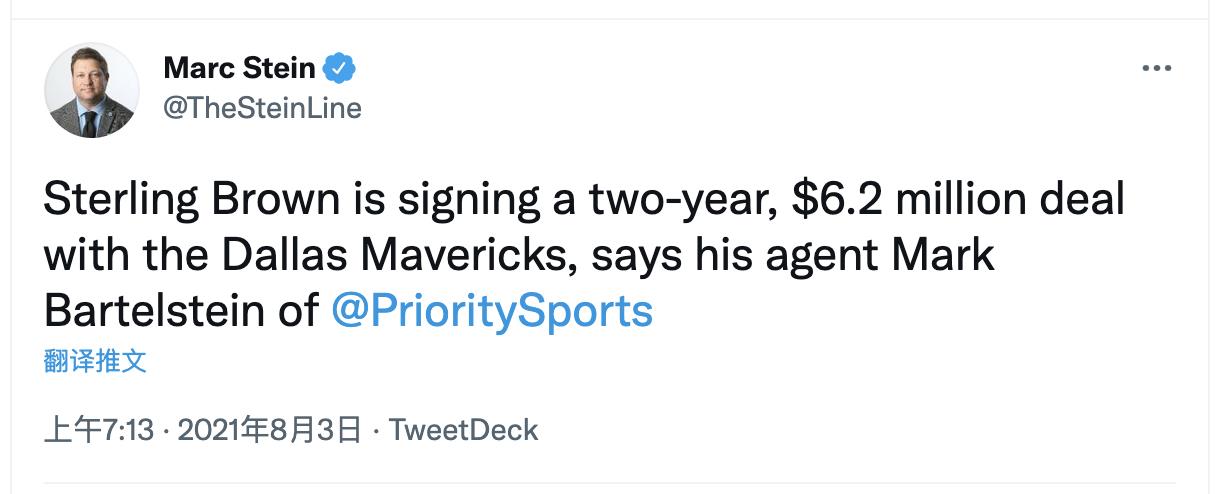Open Marc Stein's profile picture
Viewport: 1224px width, 494px height.
click(x=91, y=91)
